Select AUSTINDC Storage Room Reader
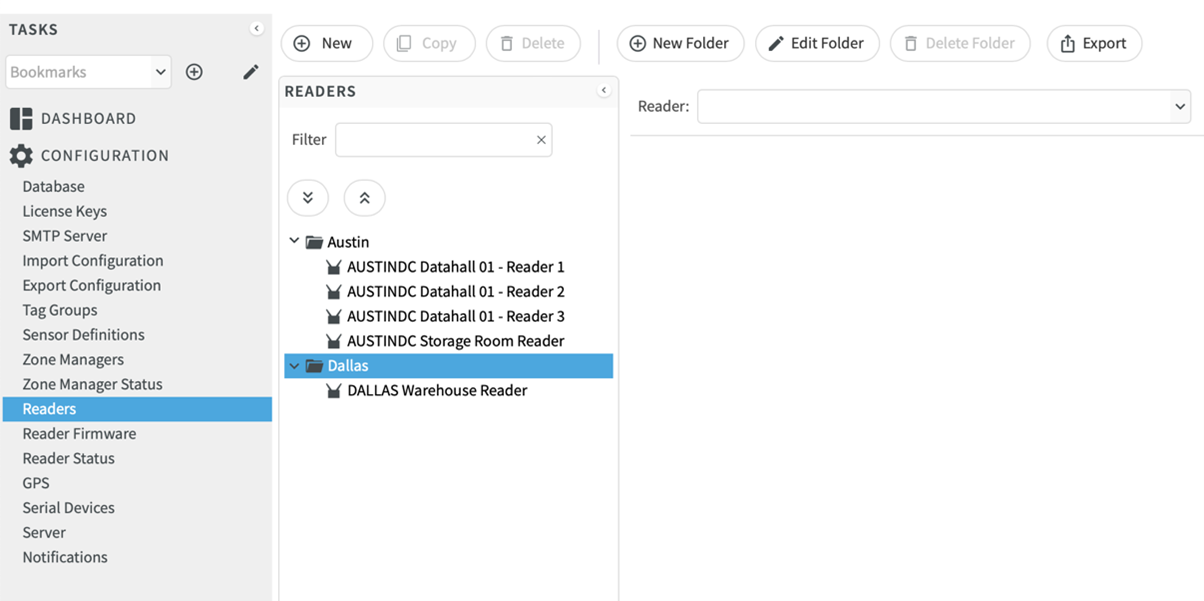 pos(455,341)
